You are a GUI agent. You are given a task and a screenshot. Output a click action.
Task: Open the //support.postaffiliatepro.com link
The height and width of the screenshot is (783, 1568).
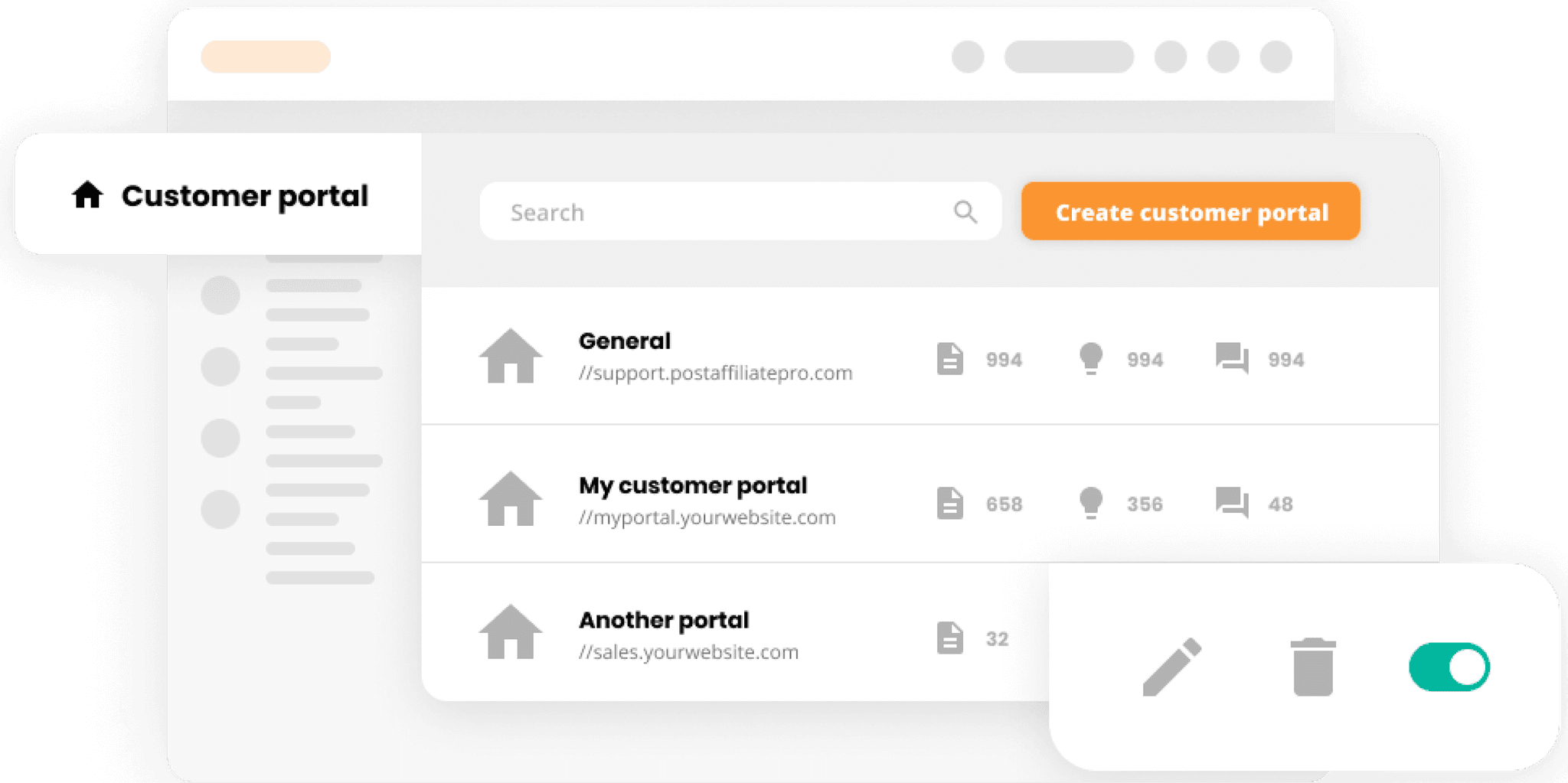(x=715, y=374)
